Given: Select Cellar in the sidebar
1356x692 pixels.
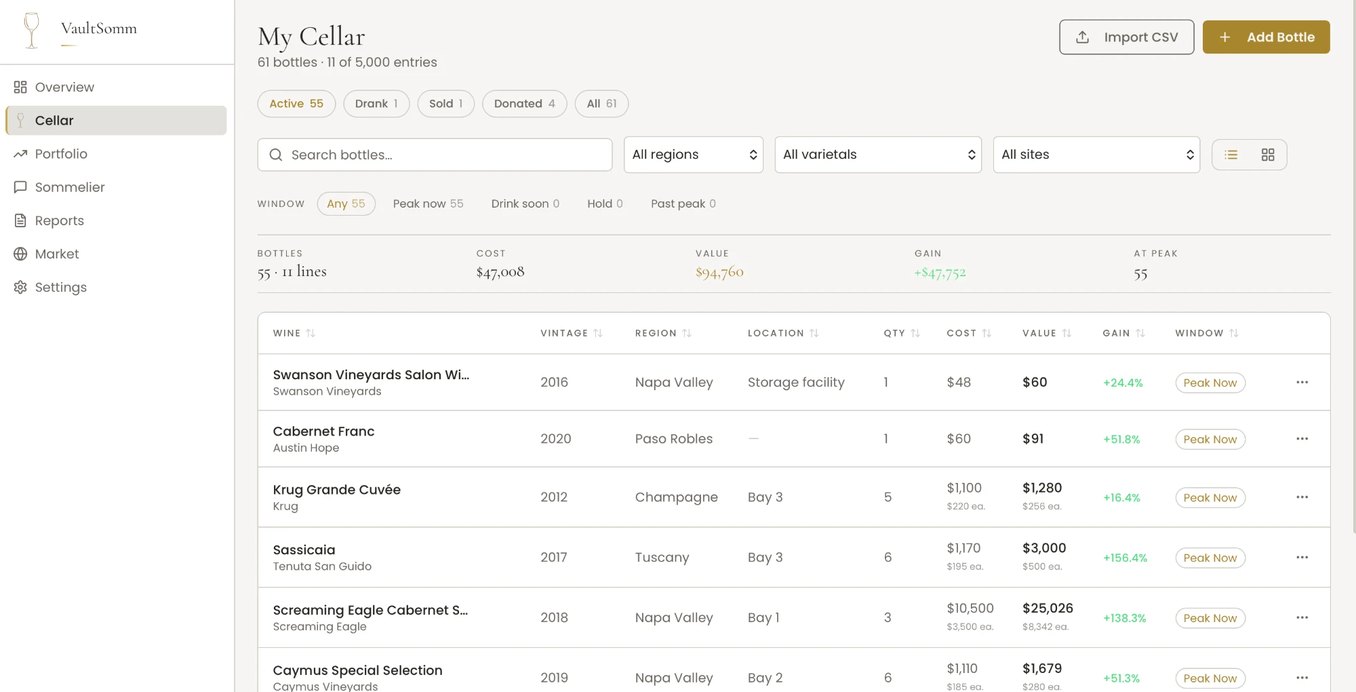Looking at the screenshot, I should pos(116,120).
